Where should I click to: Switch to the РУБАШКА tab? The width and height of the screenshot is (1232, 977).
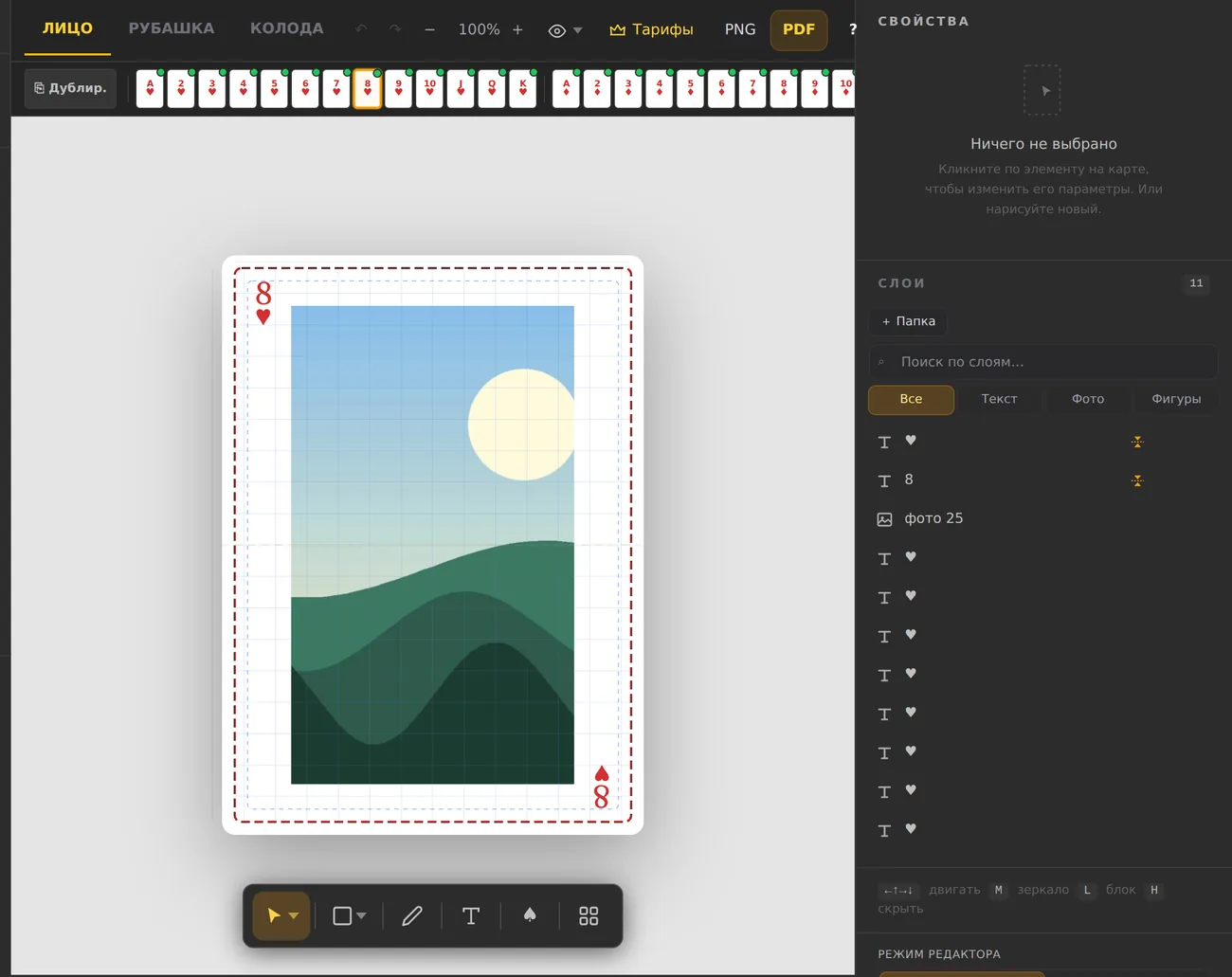(172, 28)
